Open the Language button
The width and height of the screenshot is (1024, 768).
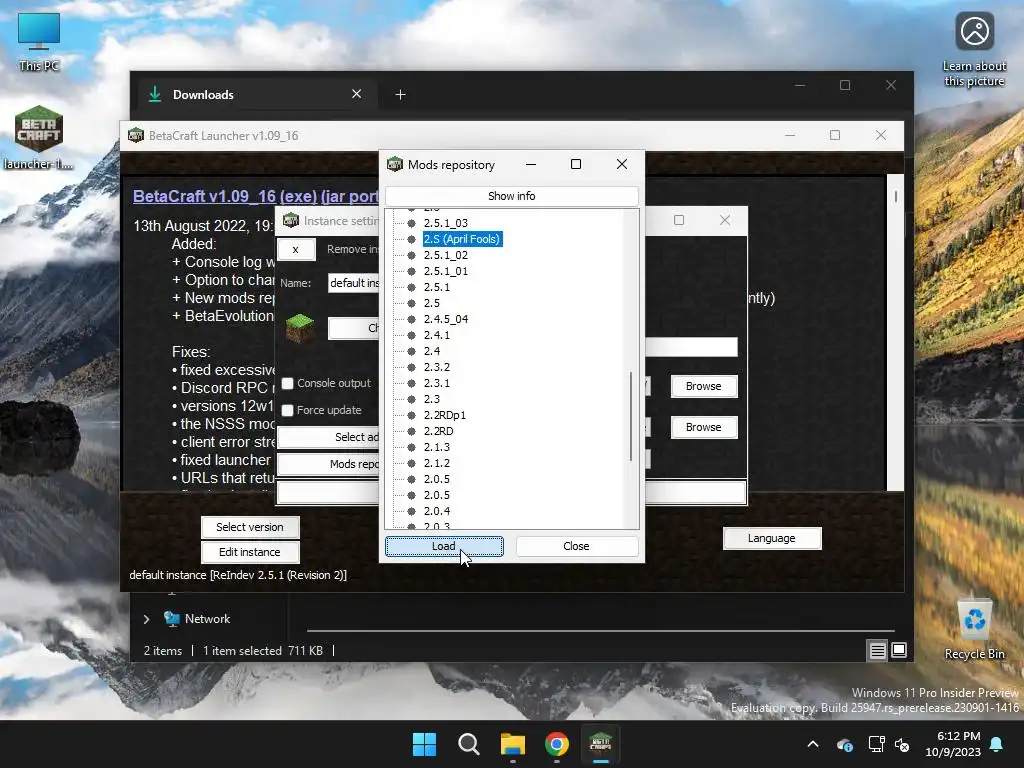772,538
